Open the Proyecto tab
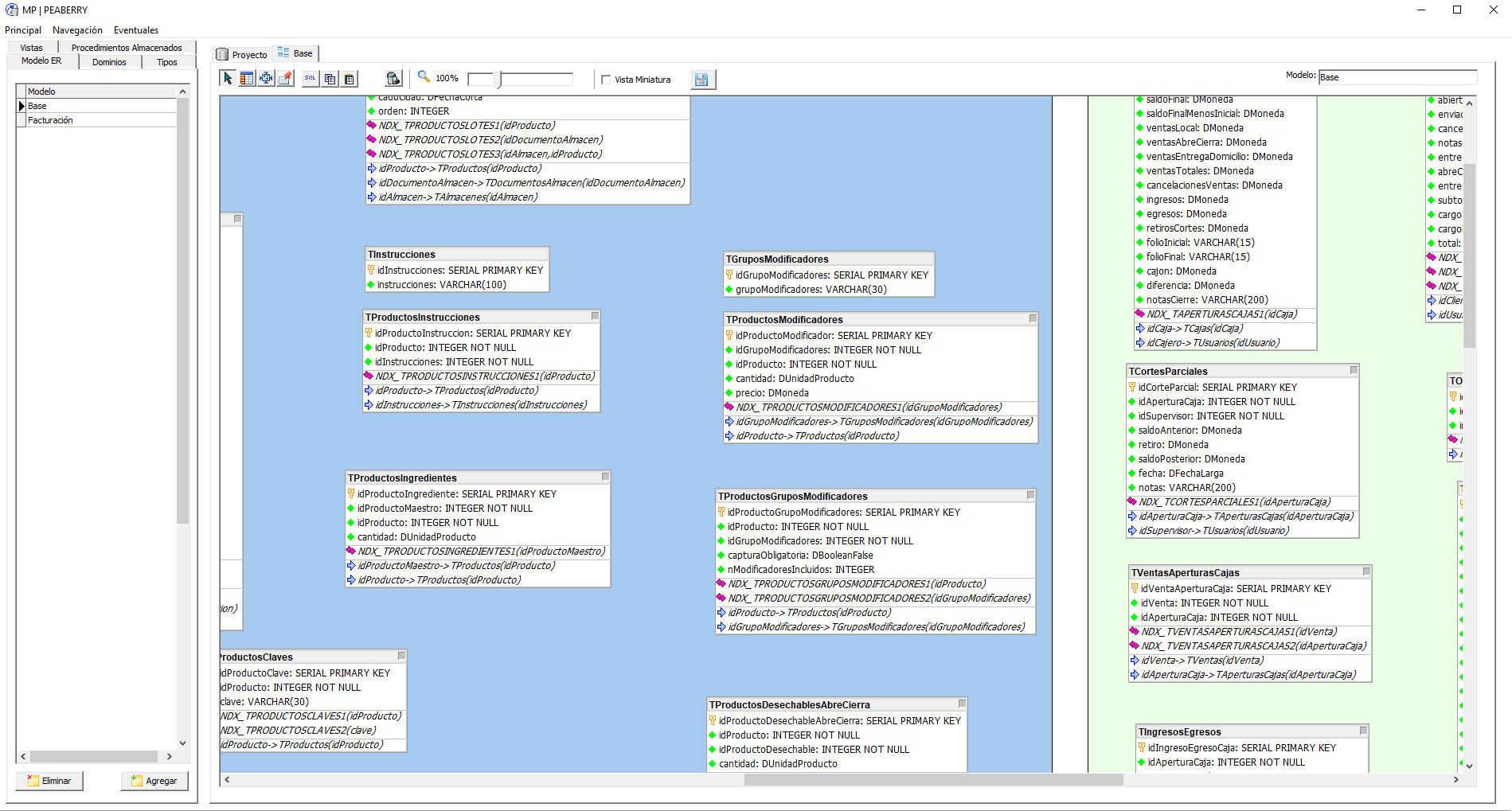 [243, 54]
